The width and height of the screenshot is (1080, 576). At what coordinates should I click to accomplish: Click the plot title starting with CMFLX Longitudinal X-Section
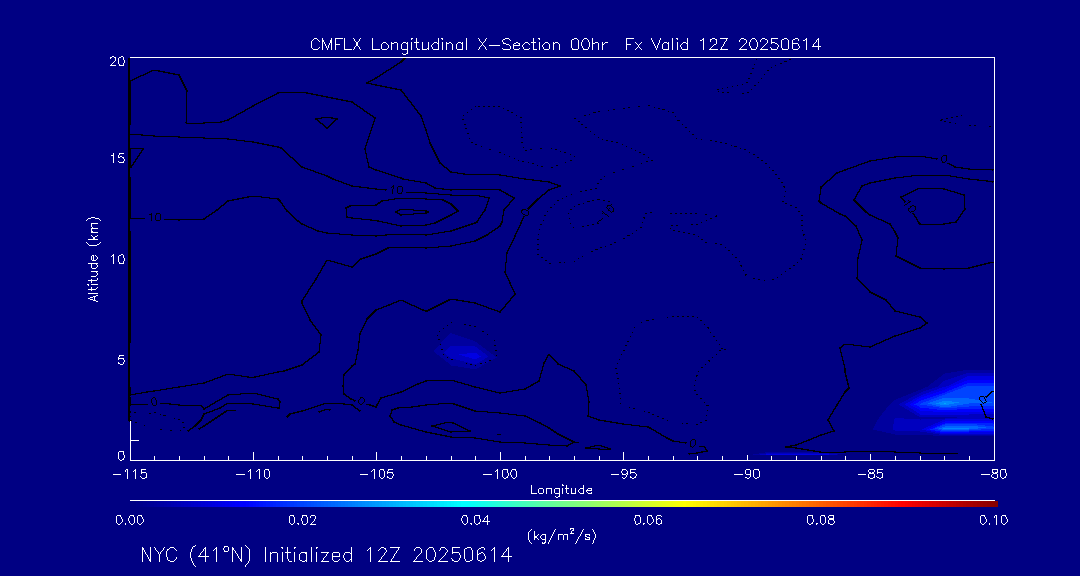pyautogui.click(x=565, y=45)
